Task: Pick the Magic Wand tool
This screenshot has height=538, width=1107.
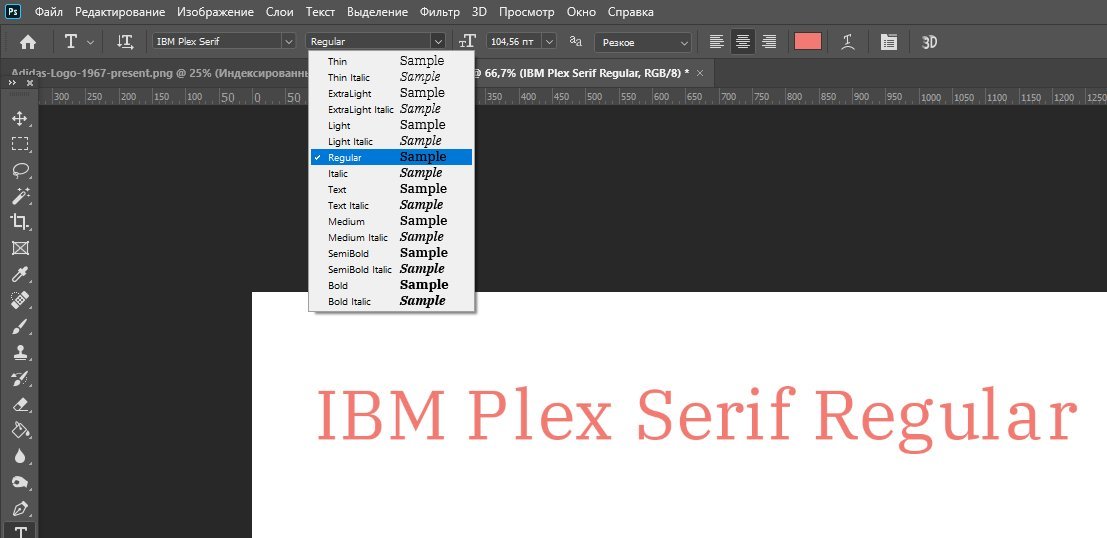Action: tap(20, 196)
